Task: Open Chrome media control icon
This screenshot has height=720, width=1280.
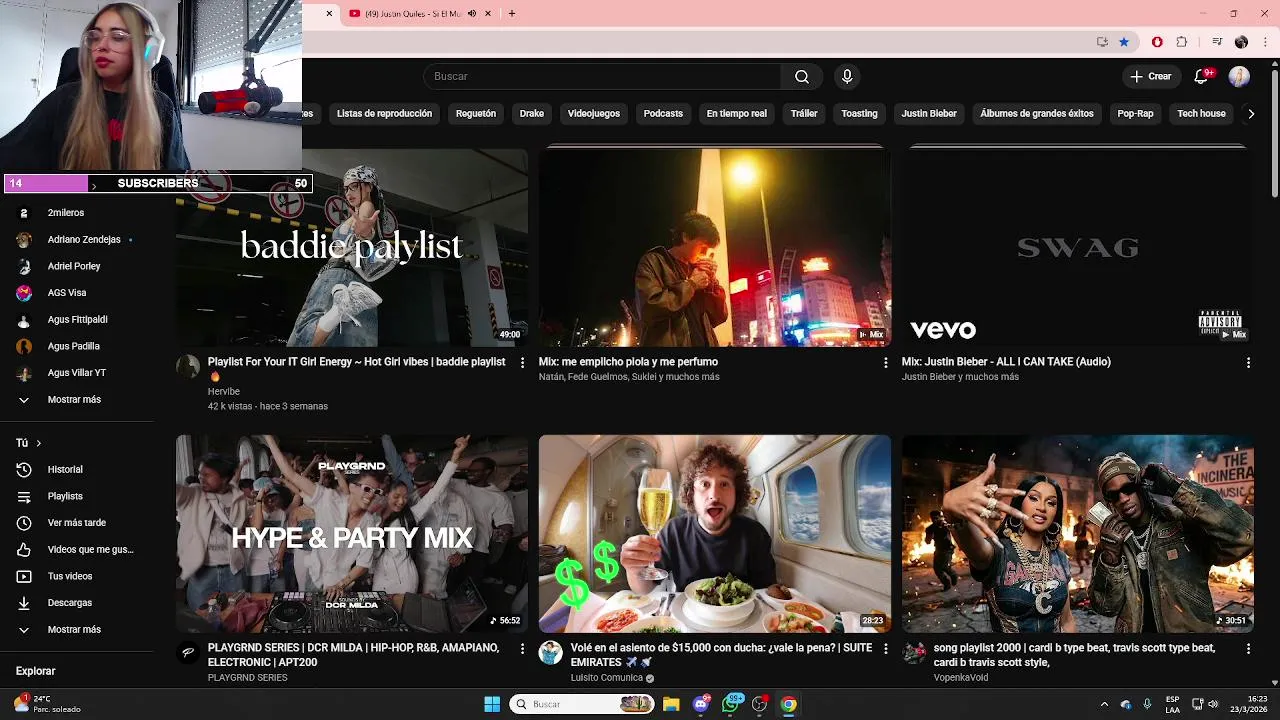Action: pos(1217,42)
